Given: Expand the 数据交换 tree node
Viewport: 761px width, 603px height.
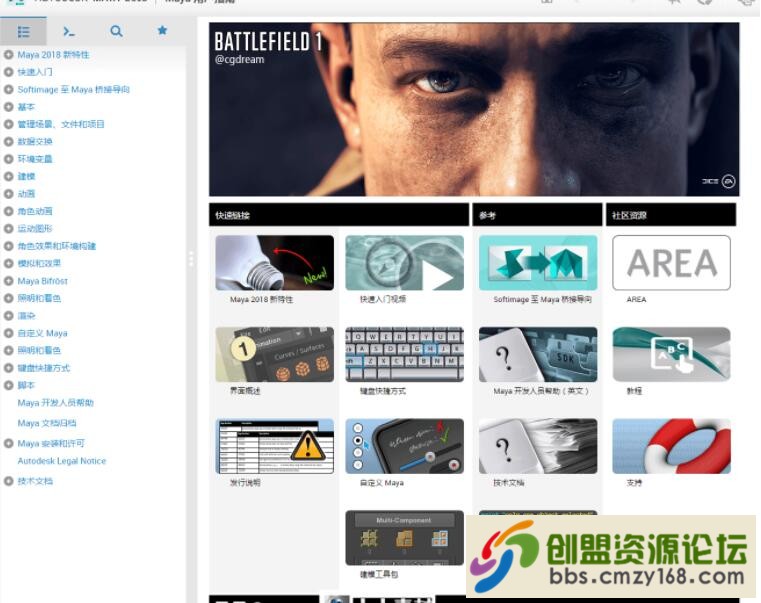Looking at the screenshot, I should click(x=8, y=142).
